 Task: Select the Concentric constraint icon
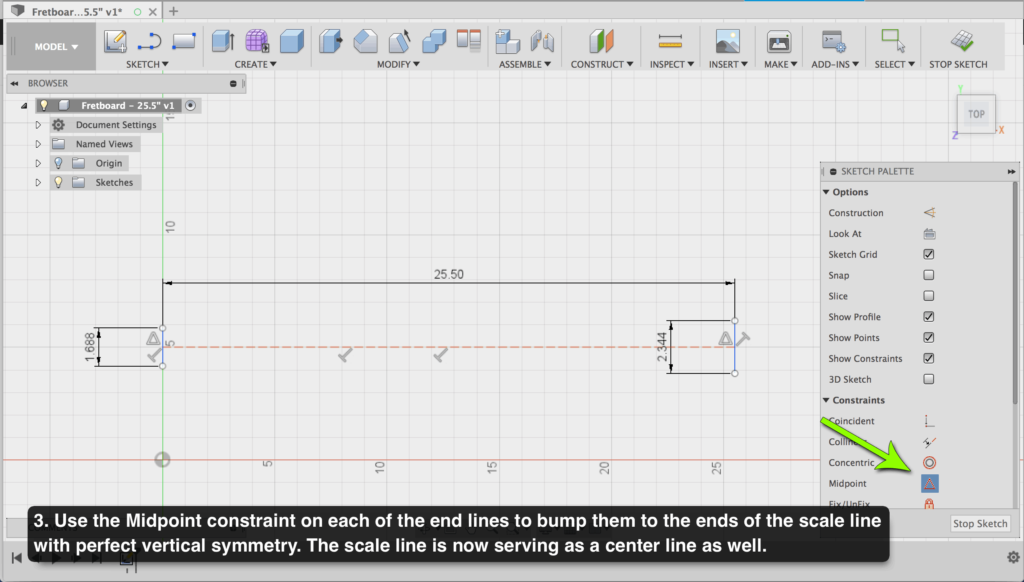pyautogui.click(x=929, y=462)
